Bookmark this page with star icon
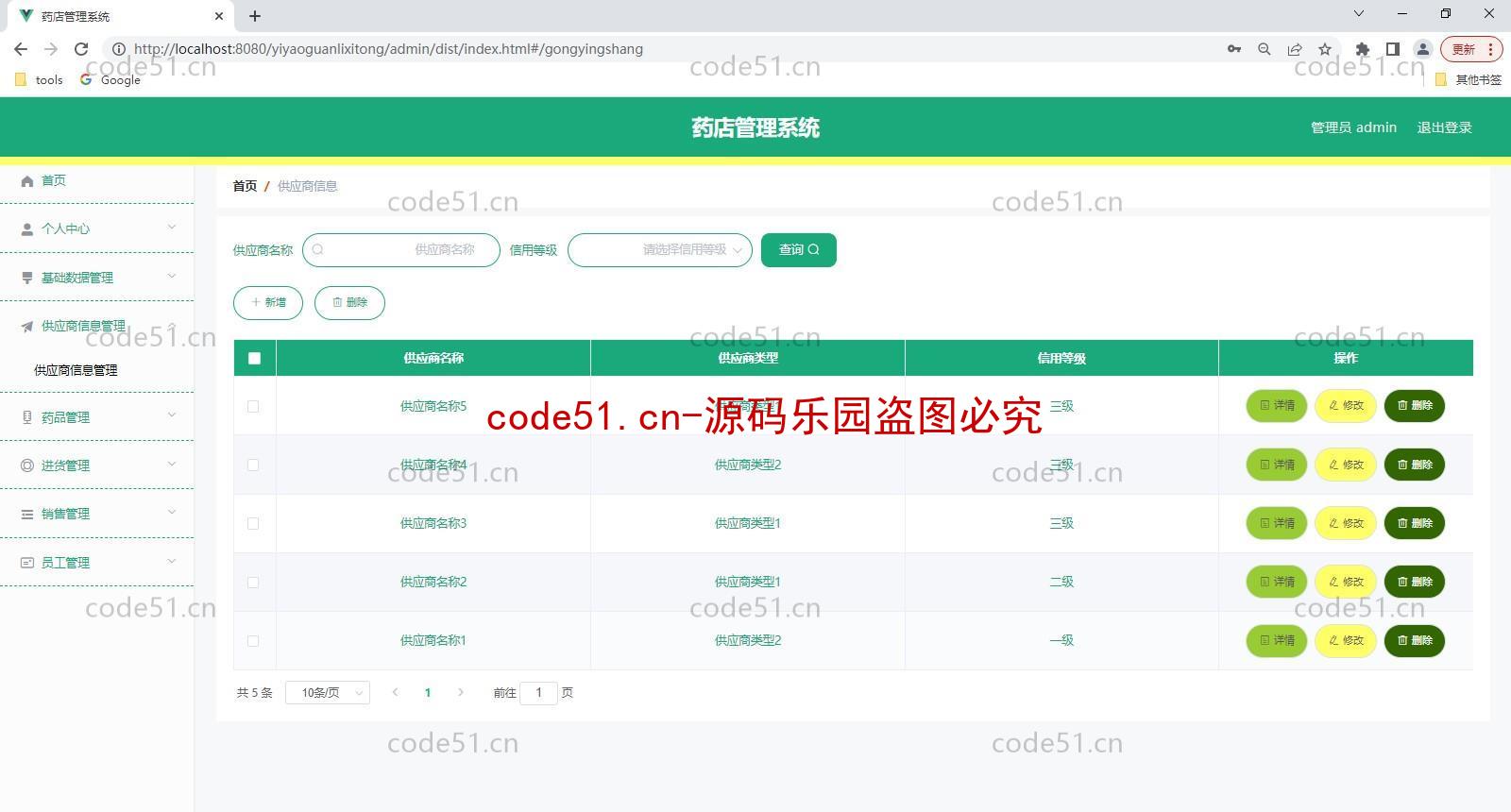 point(1325,49)
